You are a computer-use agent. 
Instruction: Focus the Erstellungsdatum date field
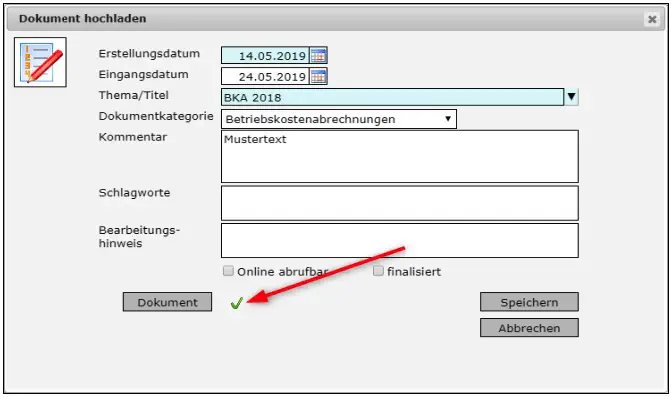[265, 55]
